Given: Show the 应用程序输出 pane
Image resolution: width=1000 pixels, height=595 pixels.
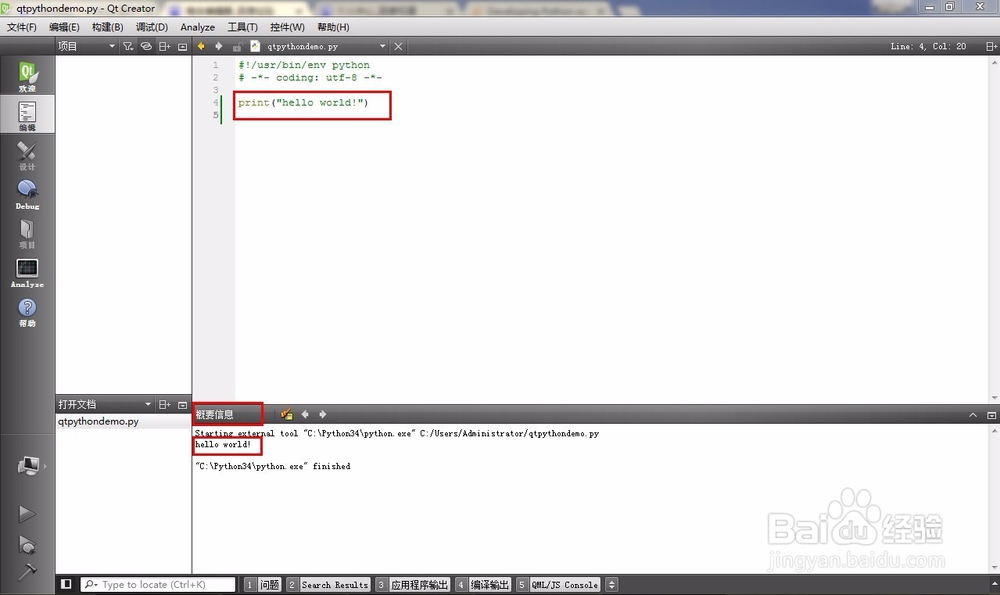Looking at the screenshot, I should 413,584.
